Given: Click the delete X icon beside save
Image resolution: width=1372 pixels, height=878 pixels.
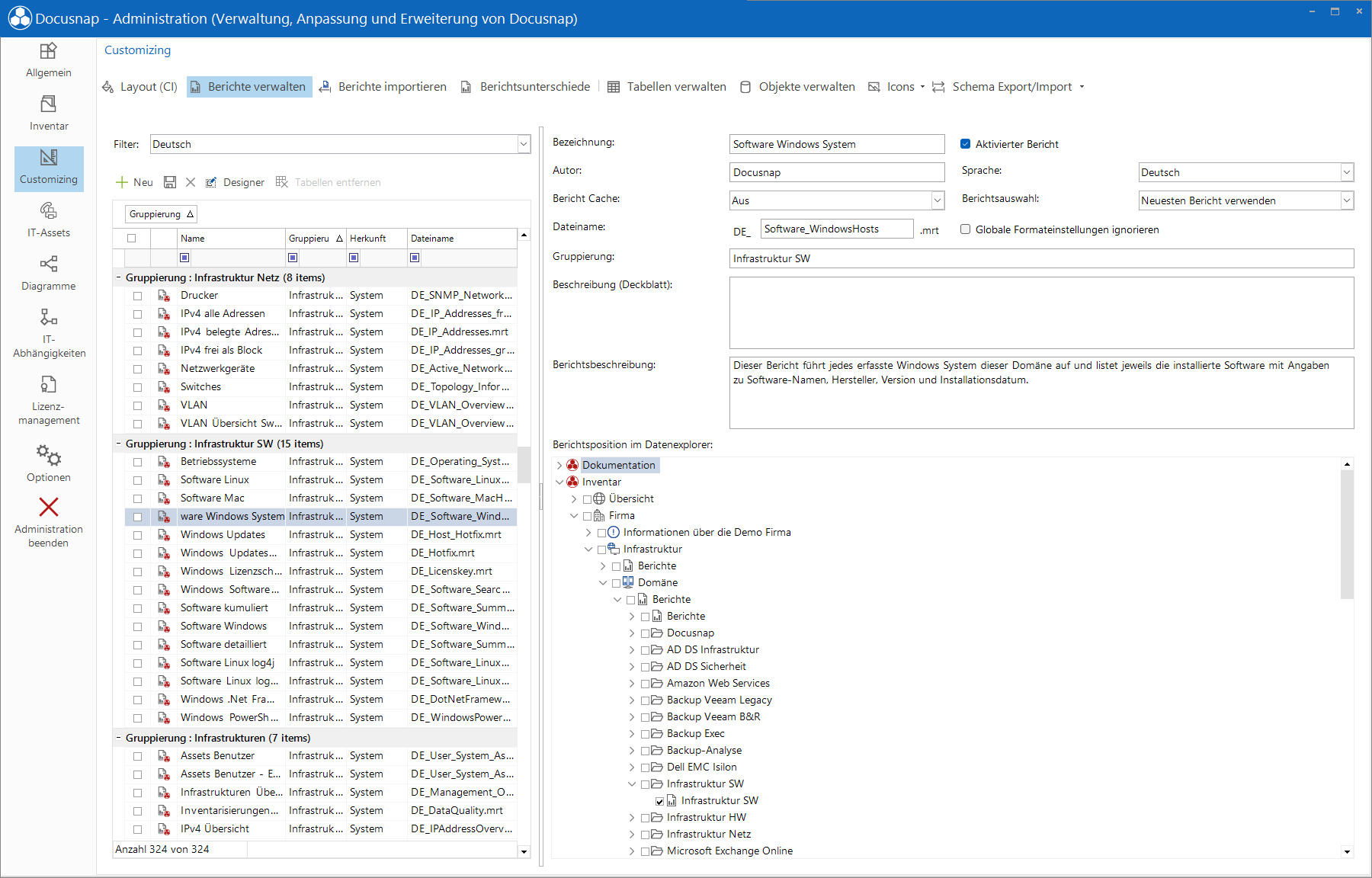Looking at the screenshot, I should (191, 182).
